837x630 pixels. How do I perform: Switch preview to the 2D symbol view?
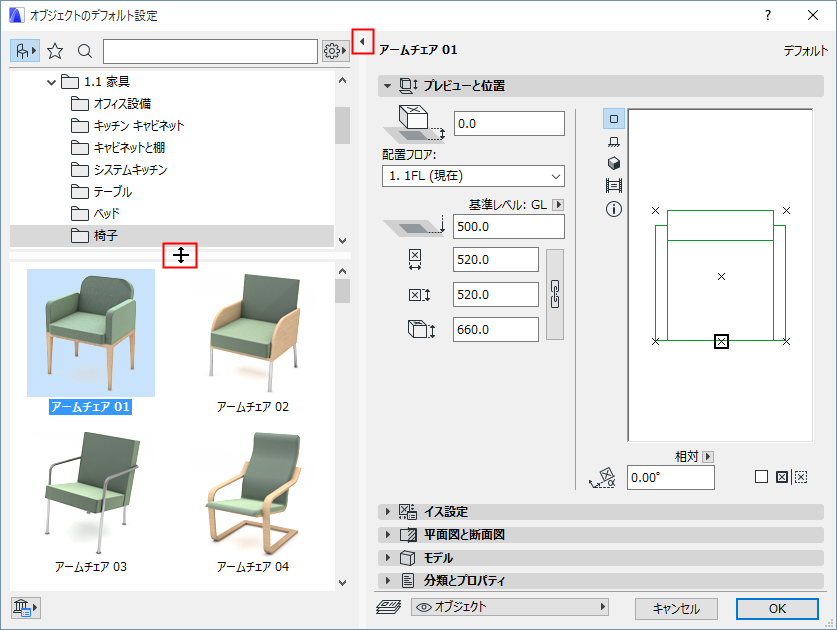click(x=613, y=118)
